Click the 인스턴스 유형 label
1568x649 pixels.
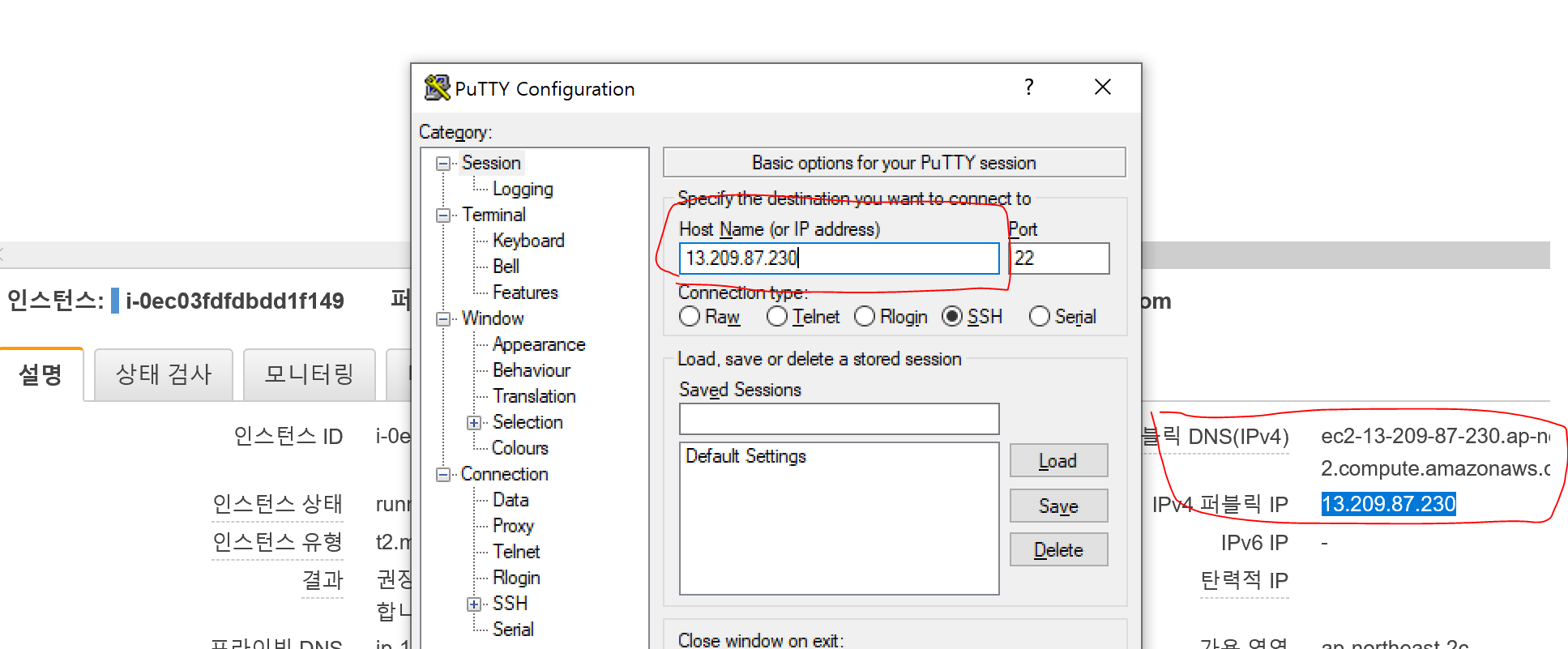[277, 542]
